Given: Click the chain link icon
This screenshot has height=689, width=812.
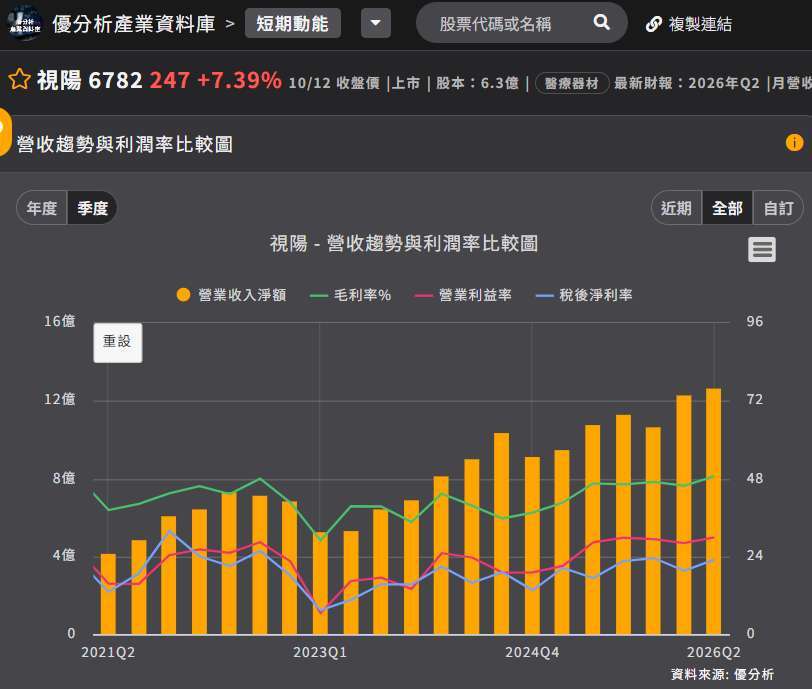Looking at the screenshot, I should pyautogui.click(x=654, y=24).
